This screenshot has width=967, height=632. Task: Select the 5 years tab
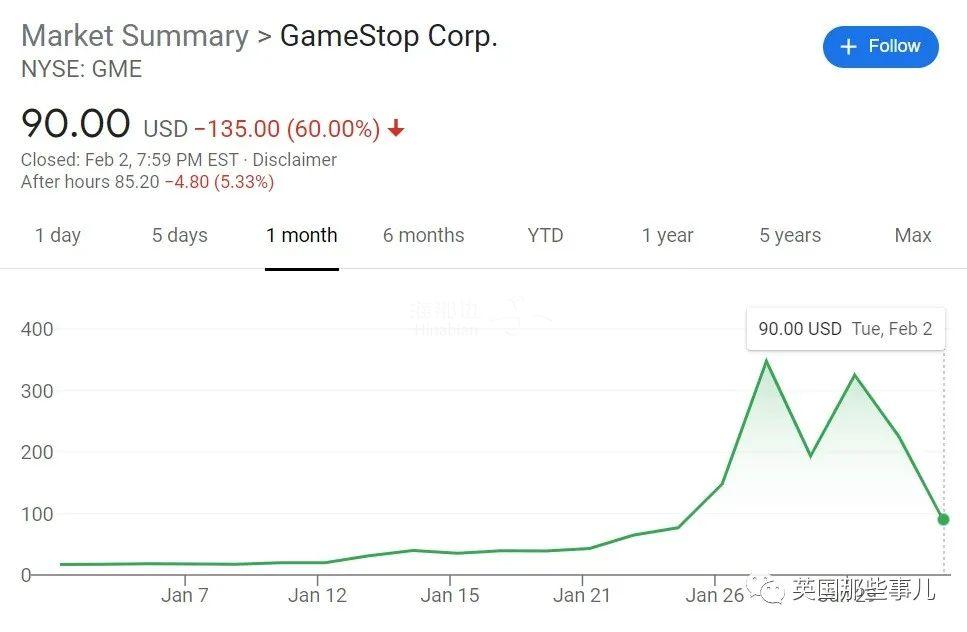click(x=790, y=235)
